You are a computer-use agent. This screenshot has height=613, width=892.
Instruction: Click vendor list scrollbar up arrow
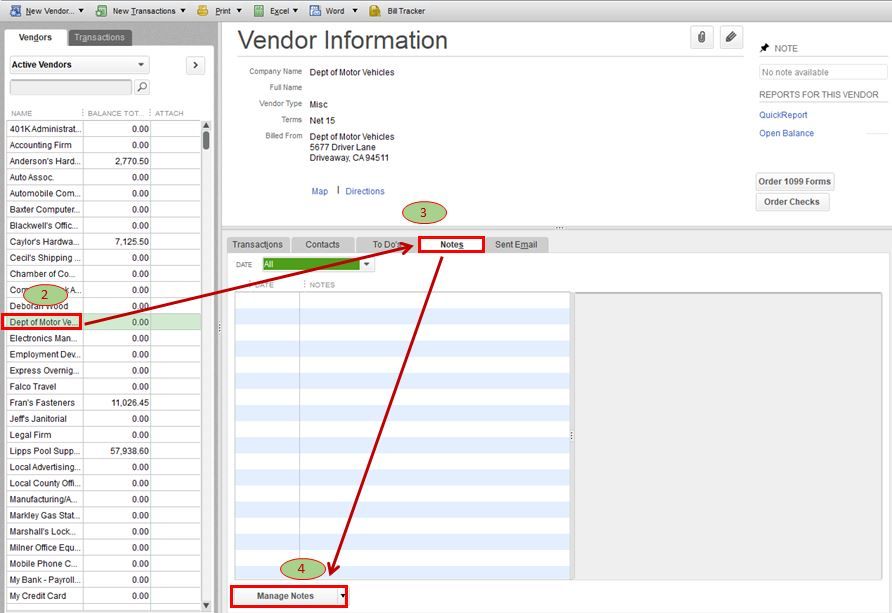[206, 125]
